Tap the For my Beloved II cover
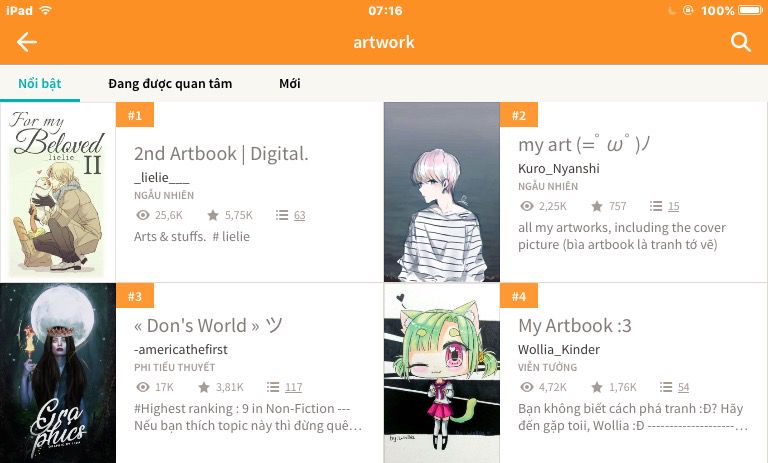The width and height of the screenshot is (768, 463). coord(58,192)
